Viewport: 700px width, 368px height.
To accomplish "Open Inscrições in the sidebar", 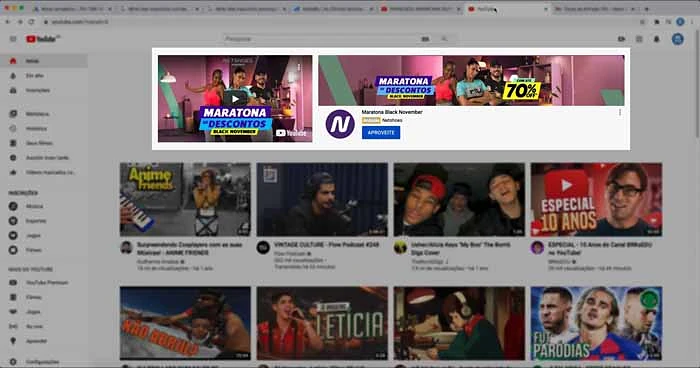I will tap(44, 90).
